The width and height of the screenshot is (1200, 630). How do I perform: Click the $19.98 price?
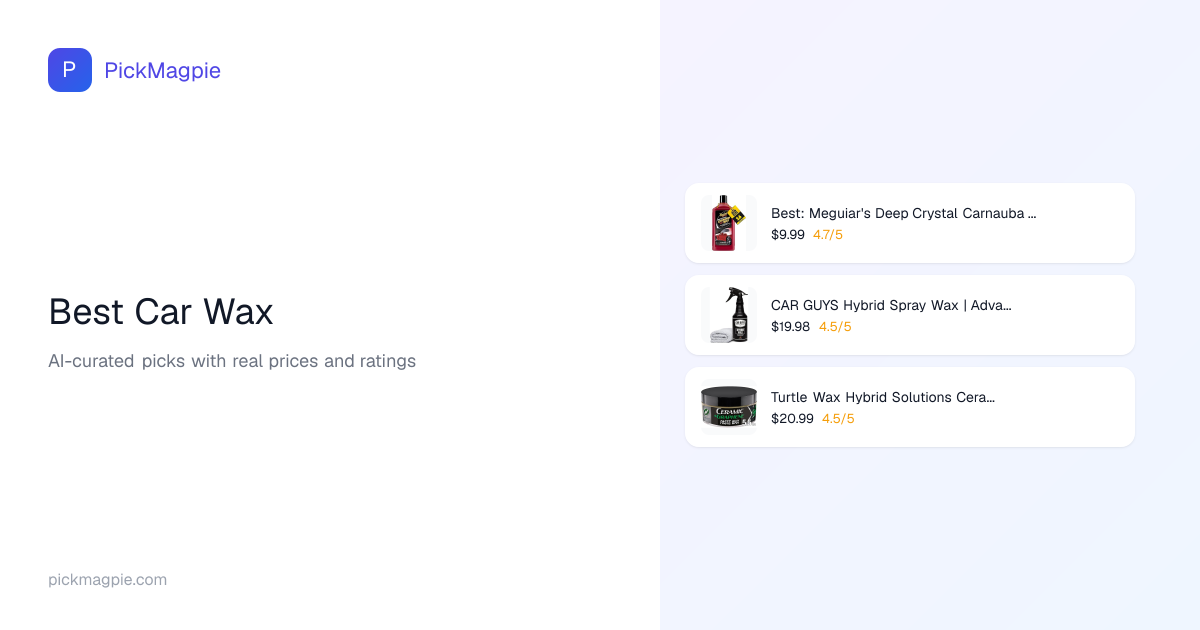coord(790,327)
